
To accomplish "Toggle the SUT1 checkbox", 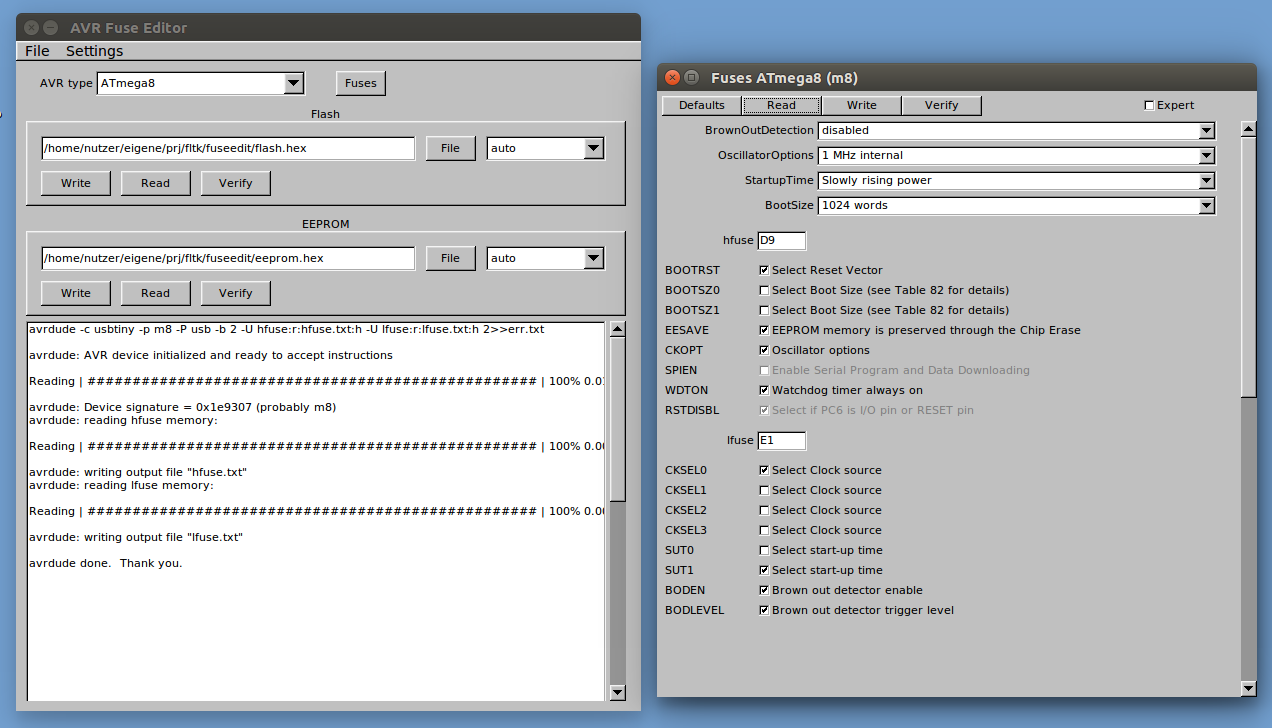I will [764, 570].
